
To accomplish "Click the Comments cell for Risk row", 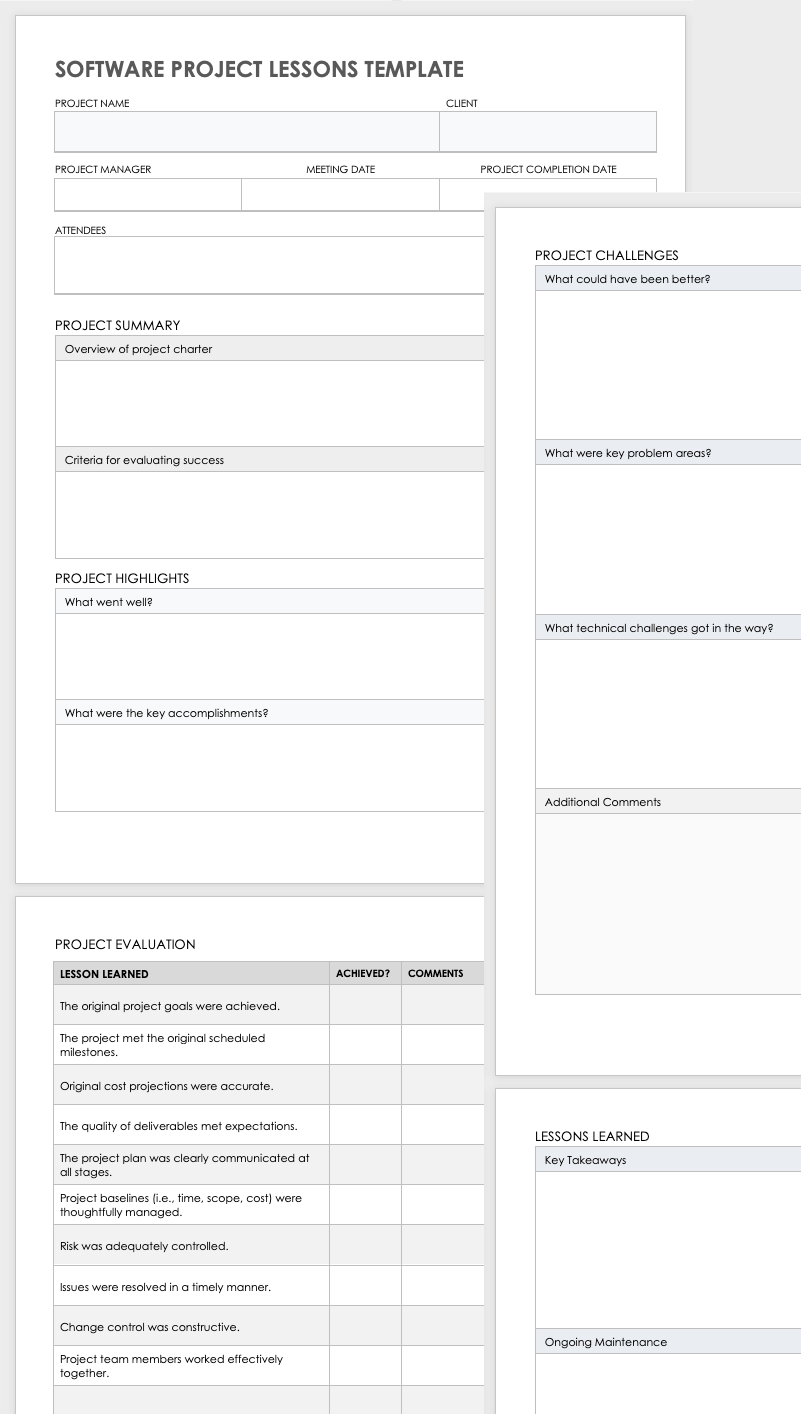I will tap(443, 1246).
